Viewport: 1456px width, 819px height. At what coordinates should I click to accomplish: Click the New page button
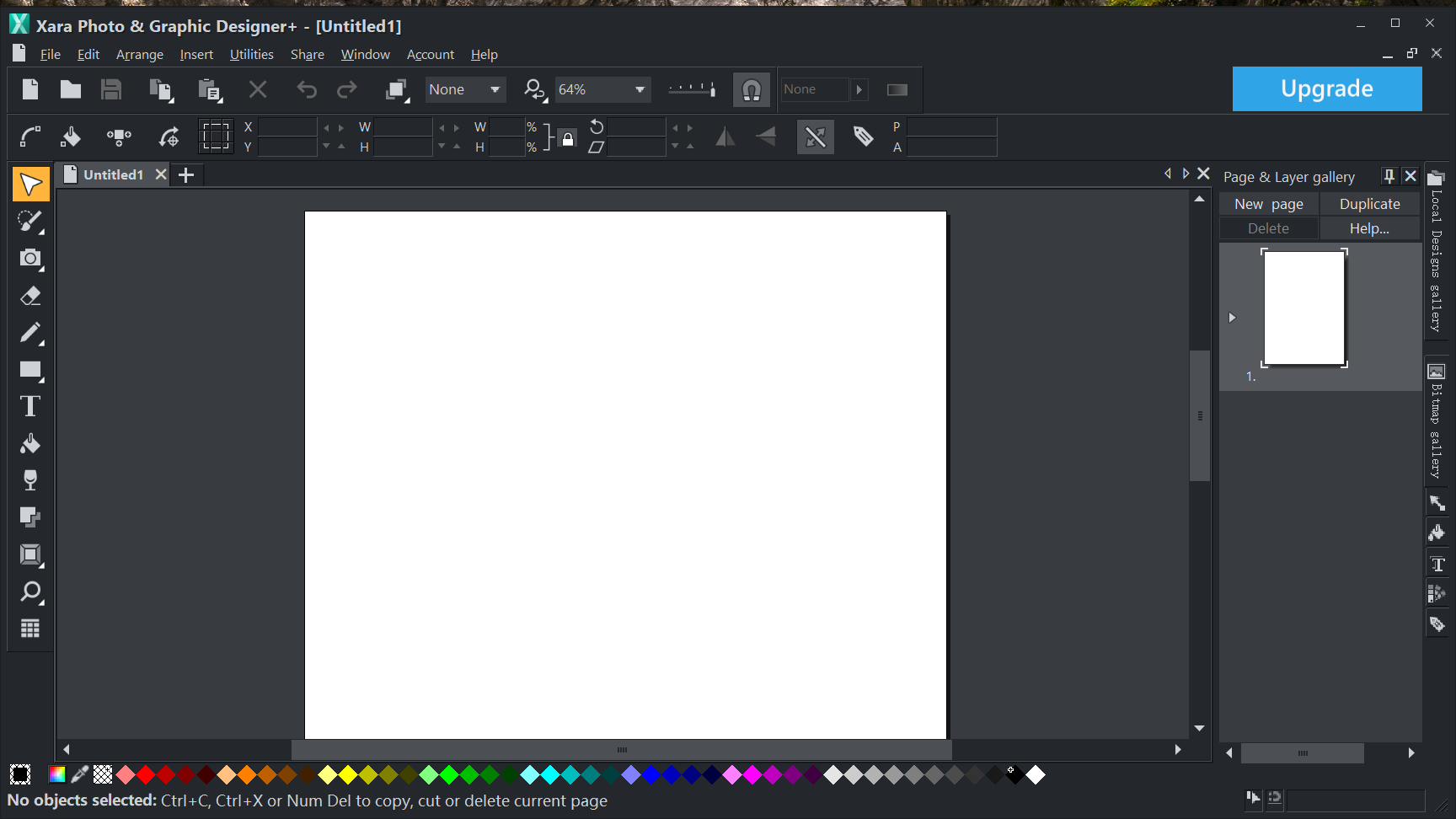click(1269, 204)
